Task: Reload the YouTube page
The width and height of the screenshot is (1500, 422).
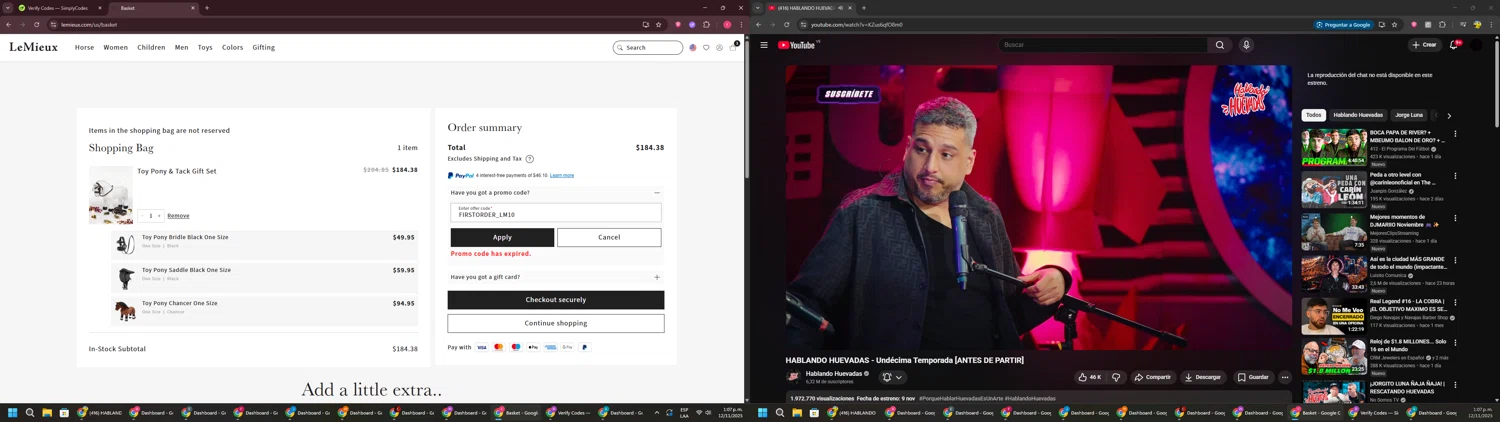Action: 786,24
